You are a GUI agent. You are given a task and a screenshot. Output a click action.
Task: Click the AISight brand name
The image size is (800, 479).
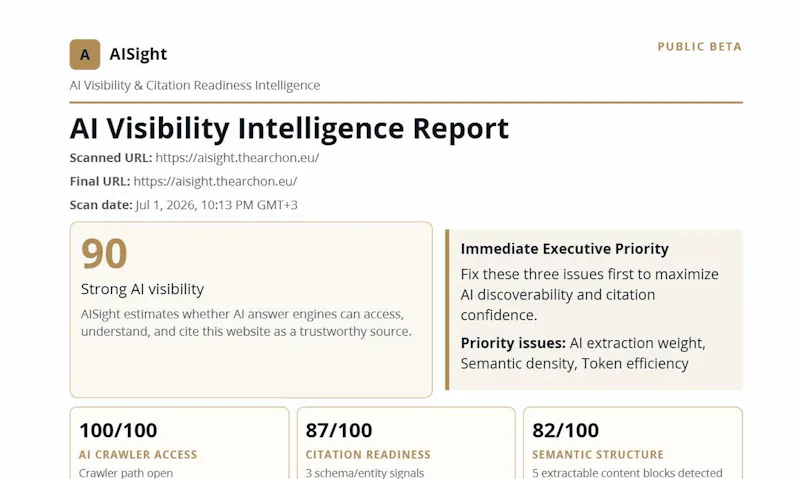point(138,54)
